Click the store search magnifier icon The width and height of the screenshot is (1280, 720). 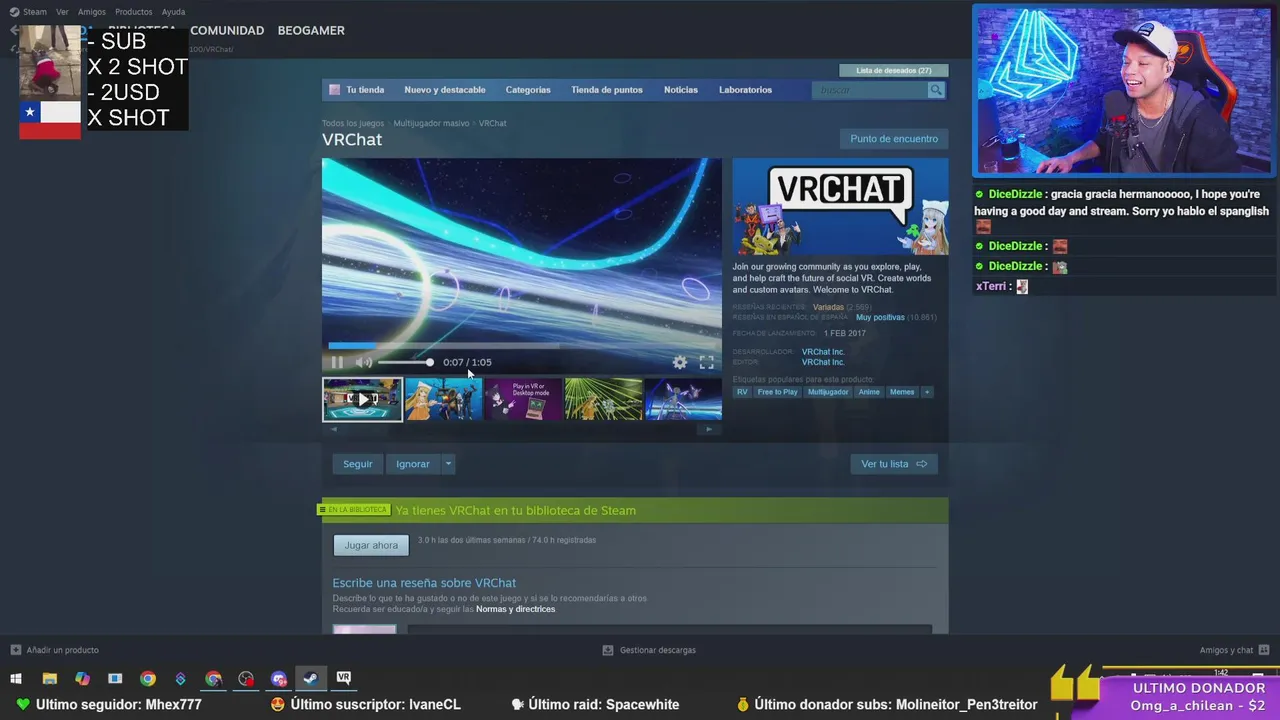pos(936,90)
